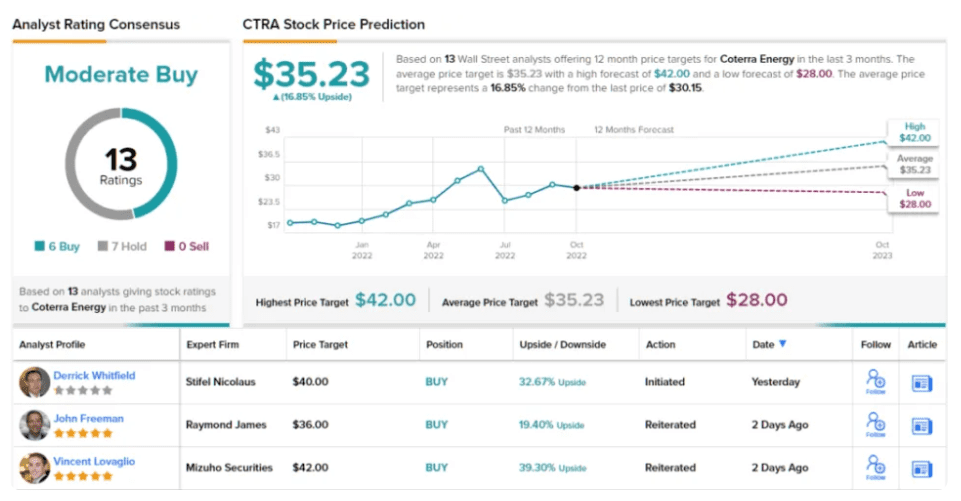Click Derrick Whitfield's profile photo
This screenshot has width=961, height=501.
(x=34, y=382)
